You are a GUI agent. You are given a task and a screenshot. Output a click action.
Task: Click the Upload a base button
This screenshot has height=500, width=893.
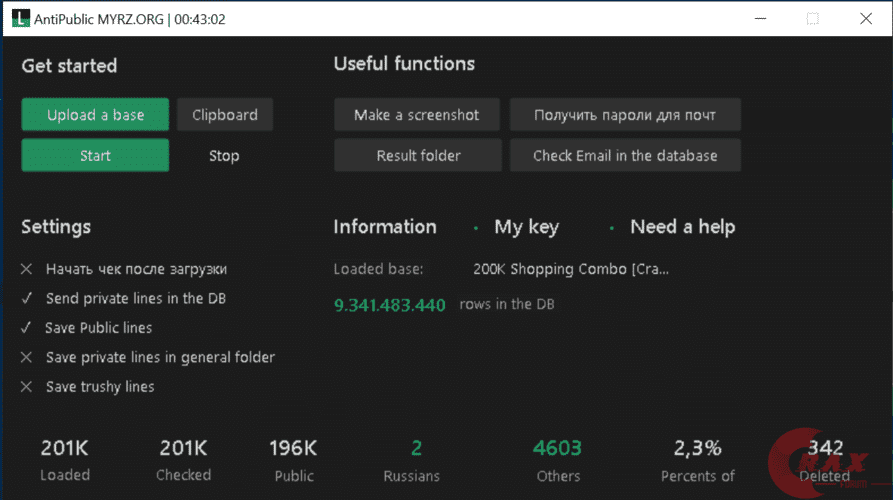[95, 114]
